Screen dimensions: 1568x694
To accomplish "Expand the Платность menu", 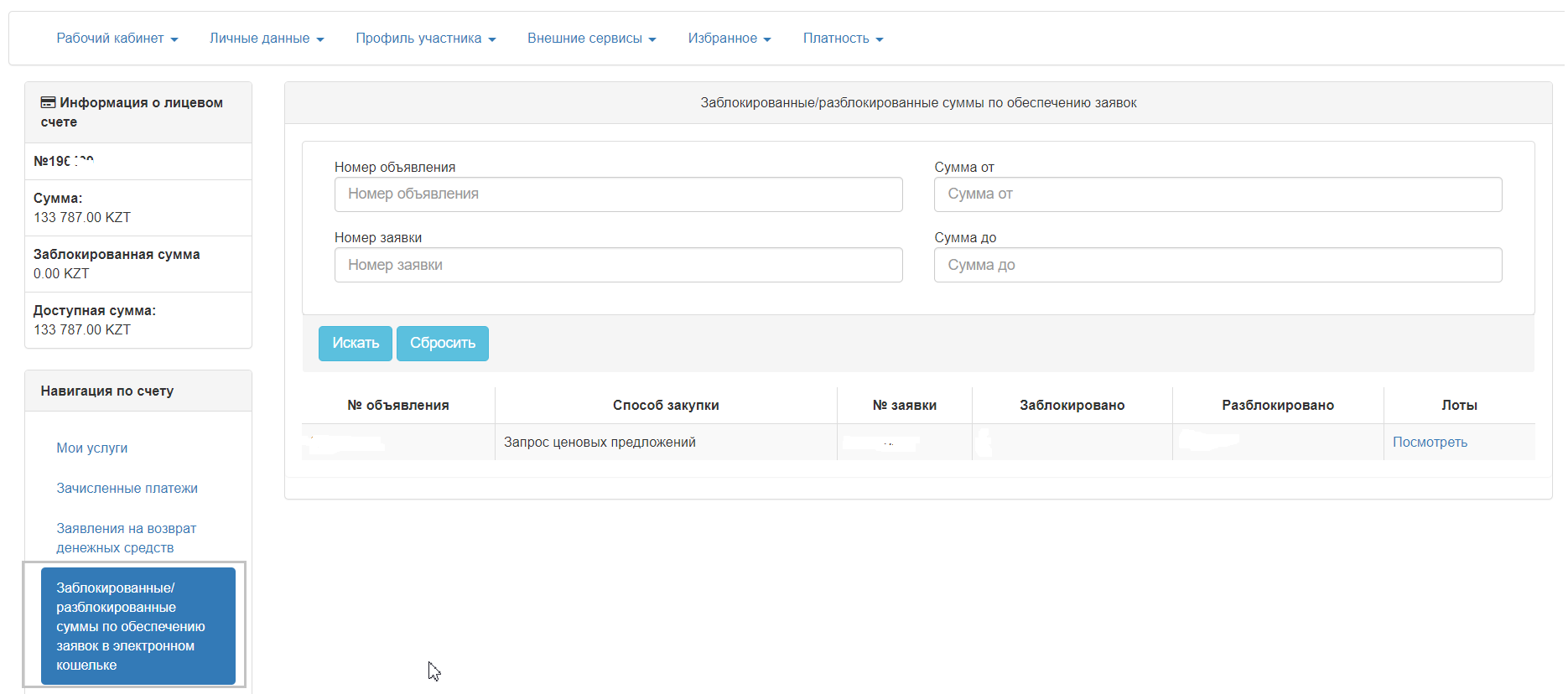I will point(843,39).
